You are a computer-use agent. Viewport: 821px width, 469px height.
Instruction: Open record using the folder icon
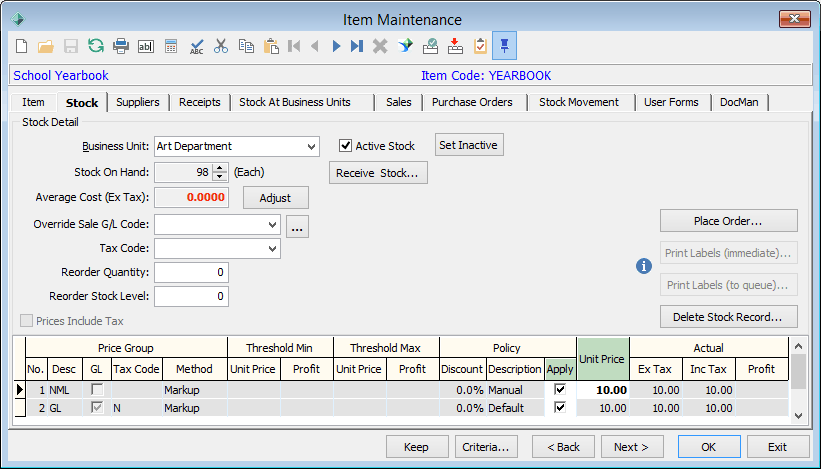[46, 46]
